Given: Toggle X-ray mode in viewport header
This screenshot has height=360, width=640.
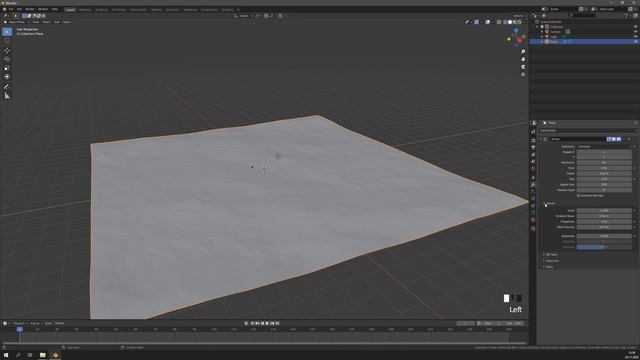Looking at the screenshot, I should (499, 22).
